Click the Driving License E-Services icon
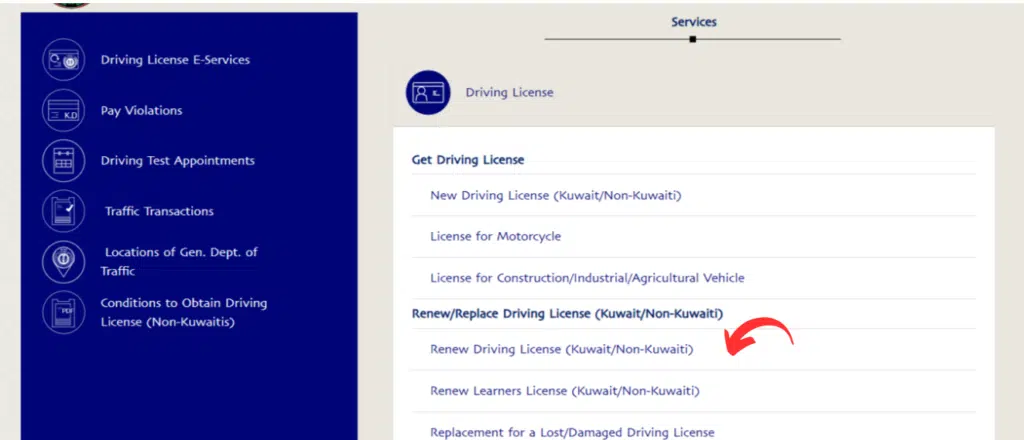 (x=63, y=60)
